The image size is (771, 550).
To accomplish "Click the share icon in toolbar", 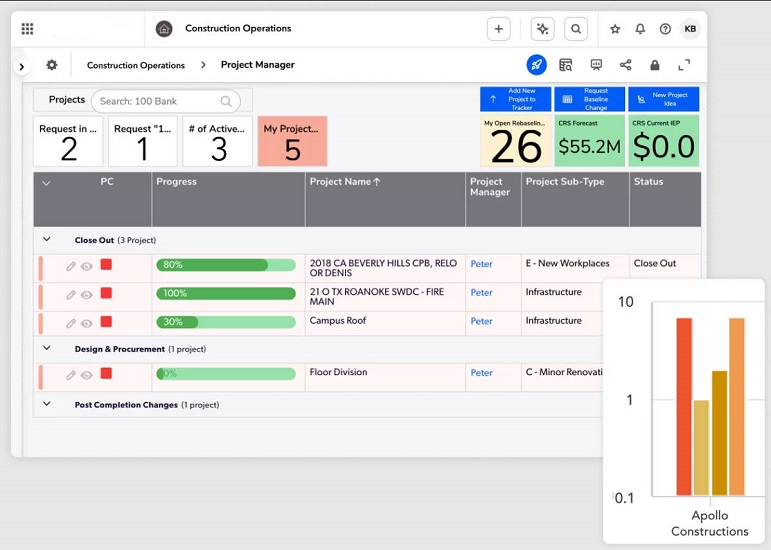I will [x=626, y=65].
